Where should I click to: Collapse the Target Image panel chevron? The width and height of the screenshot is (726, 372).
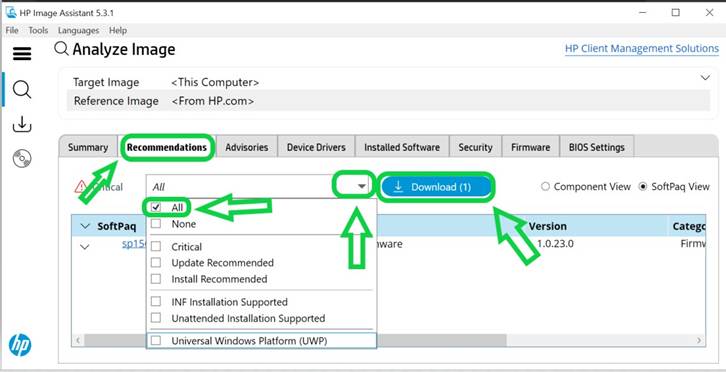click(705, 78)
